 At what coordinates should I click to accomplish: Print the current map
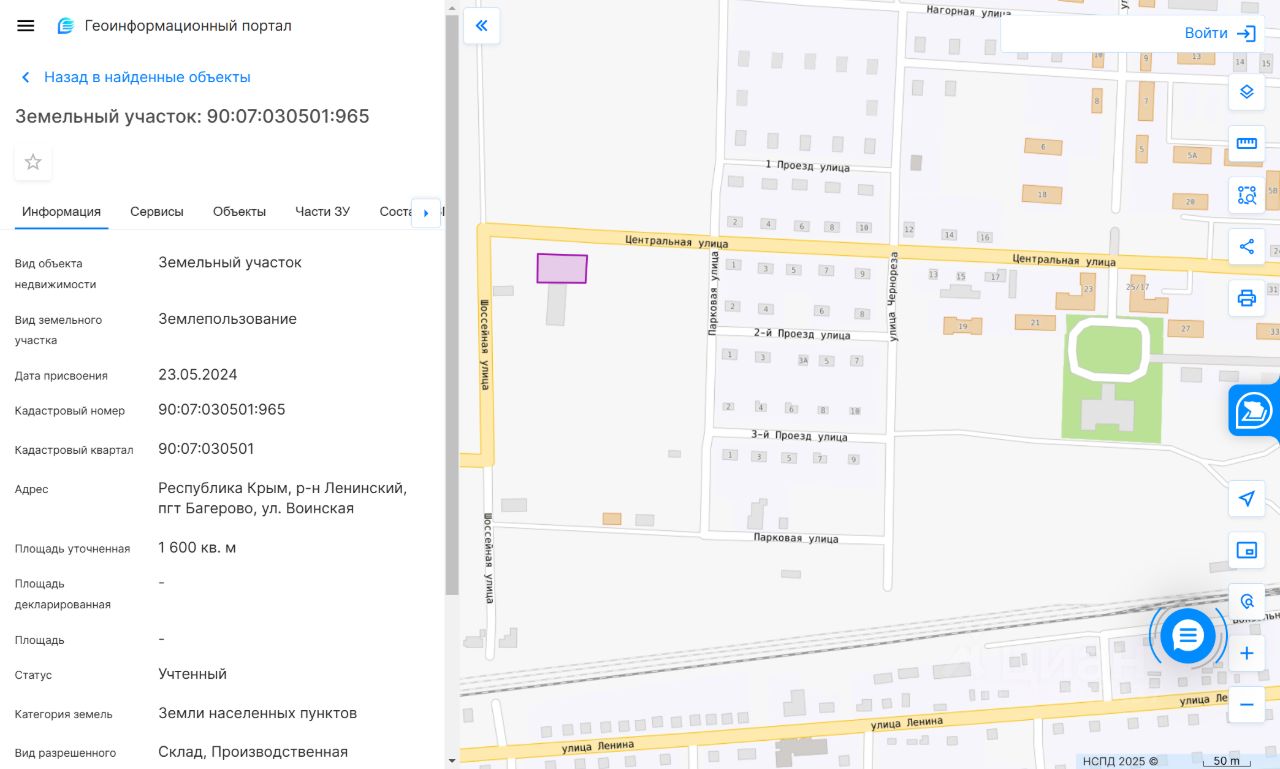1246,298
